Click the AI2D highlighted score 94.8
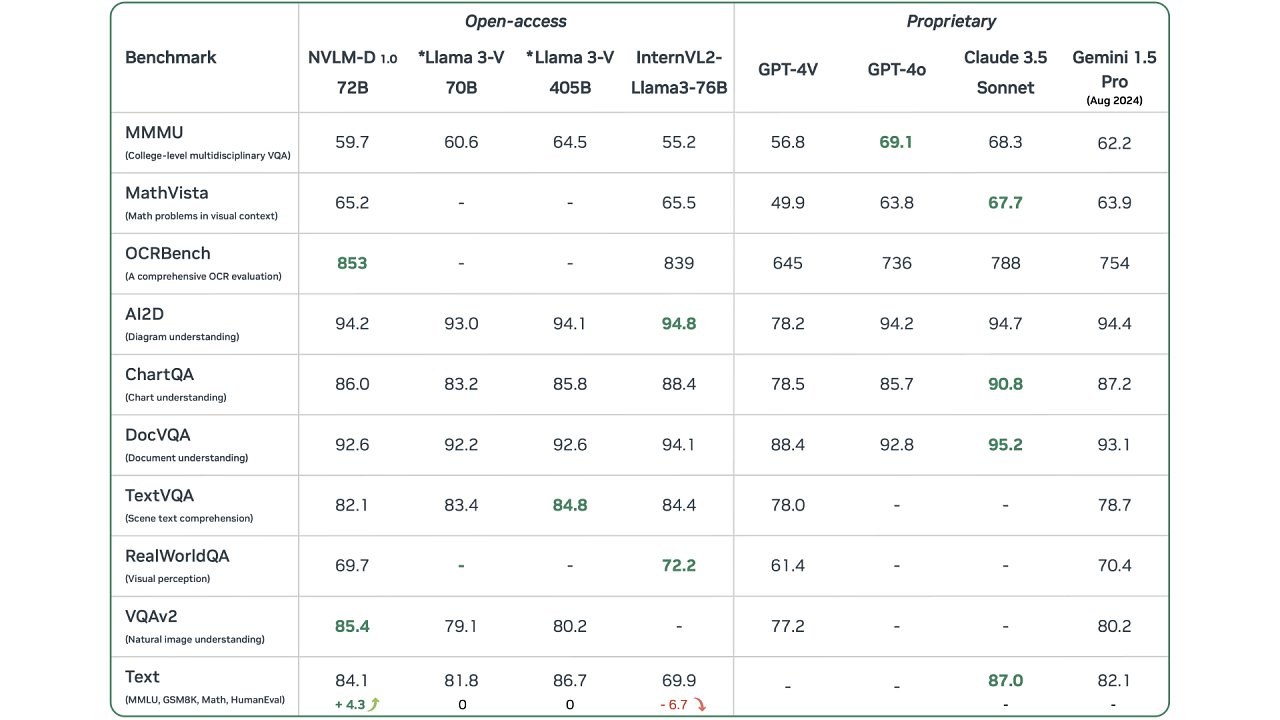The image size is (1280, 720). click(679, 323)
